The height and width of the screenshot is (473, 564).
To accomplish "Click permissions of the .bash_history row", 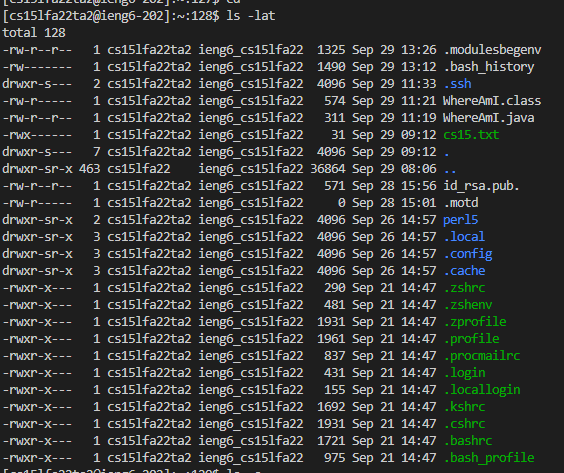I will pos(37,67).
